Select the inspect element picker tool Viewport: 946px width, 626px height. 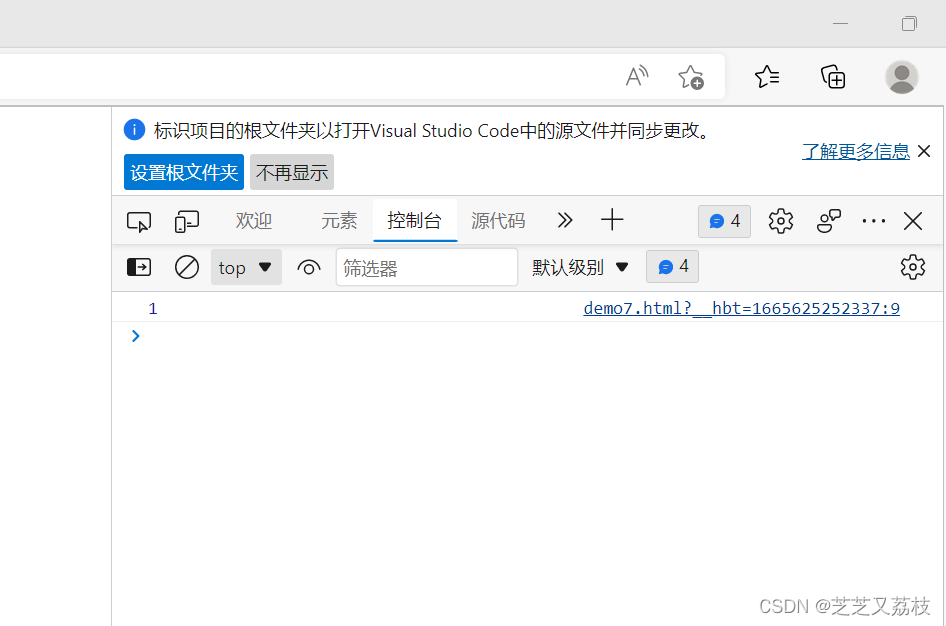coord(139,221)
